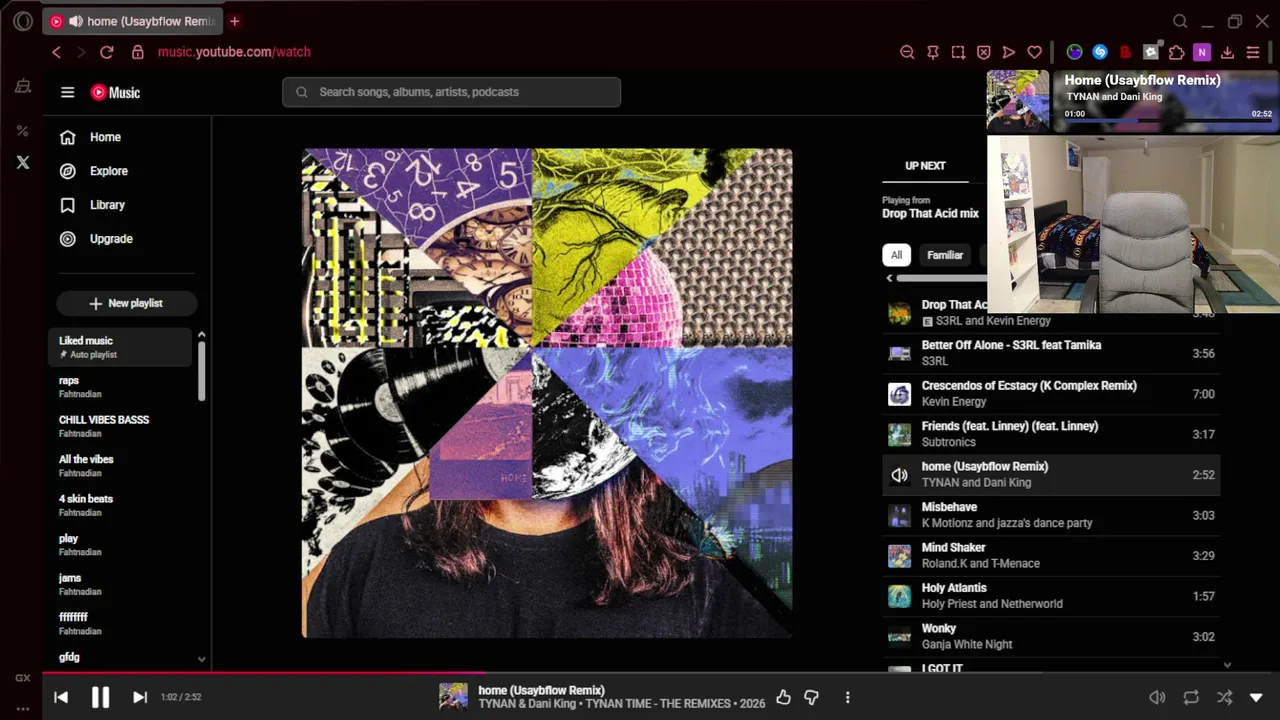The height and width of the screenshot is (720, 1280).
Task: Open a new browser tab
Action: (x=235, y=21)
